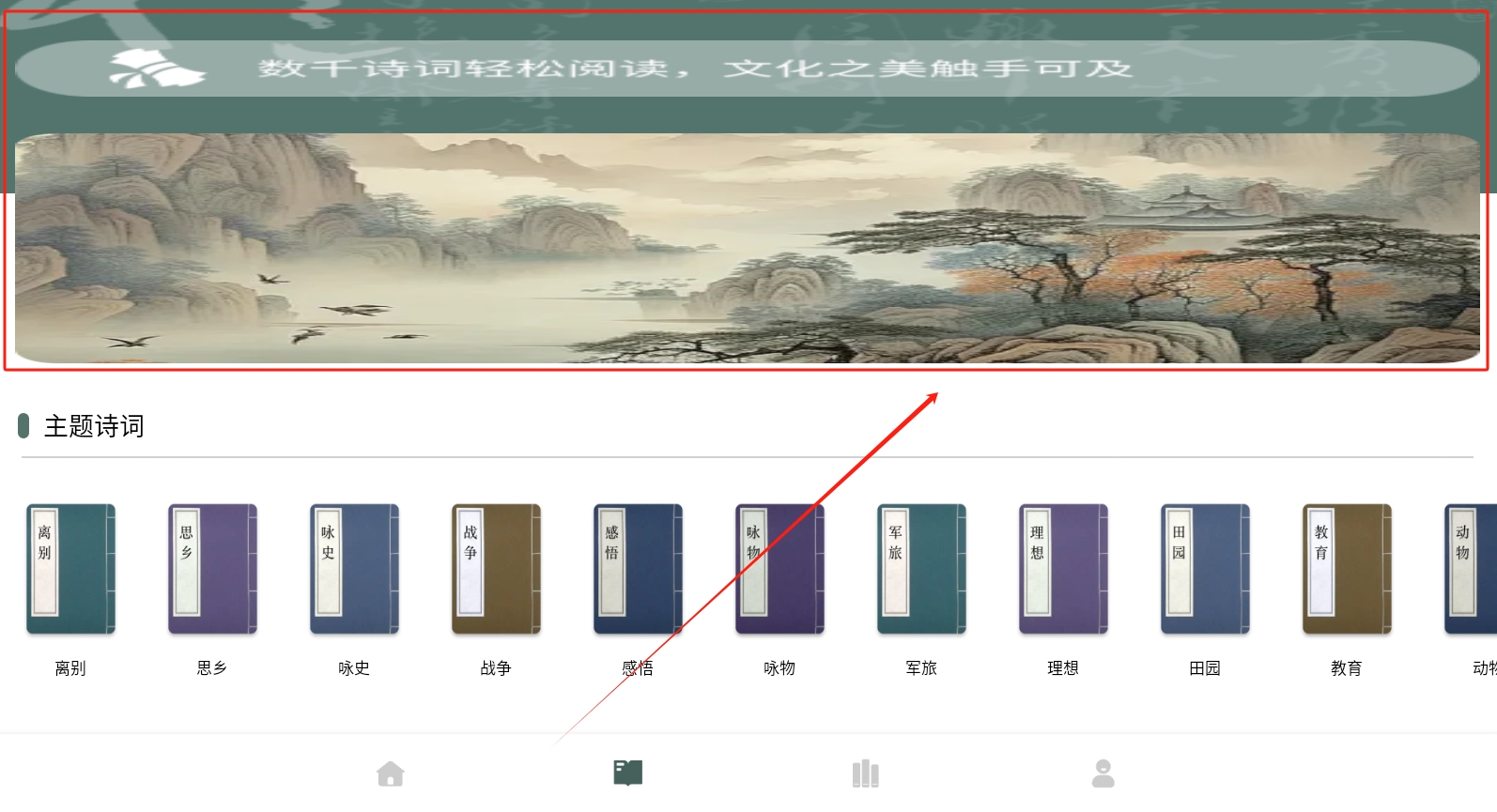Open the user profile tab
This screenshot has height=812, width=1497.
(x=1103, y=774)
